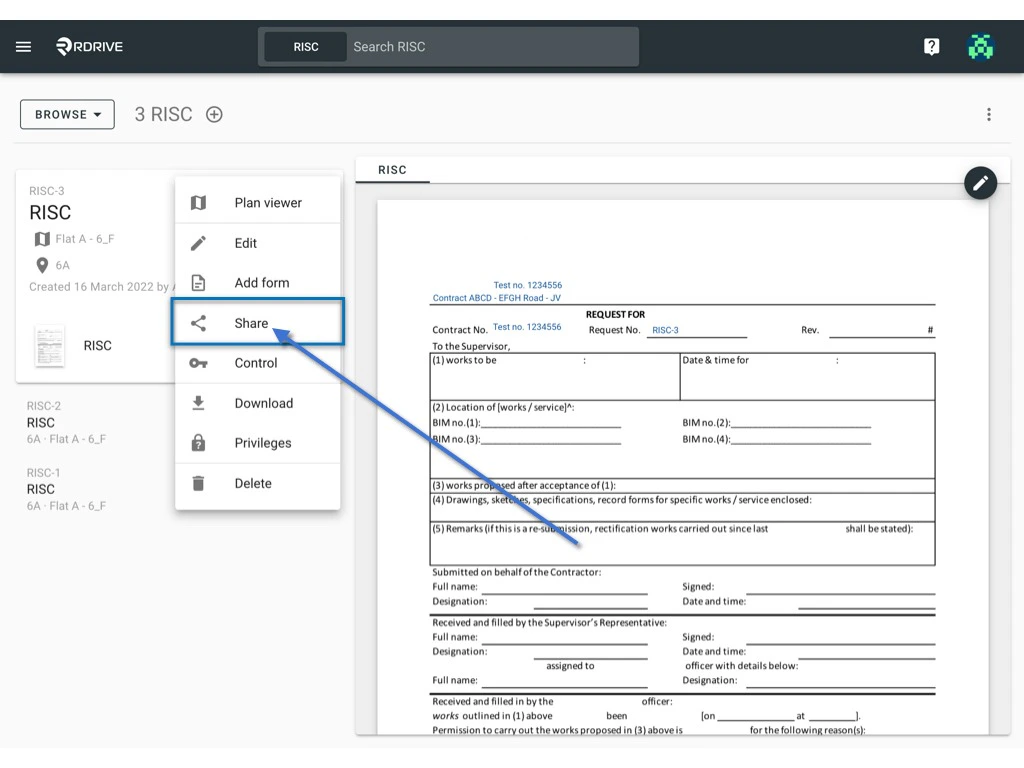
Task: Click the help question mark icon
Action: coord(931,46)
